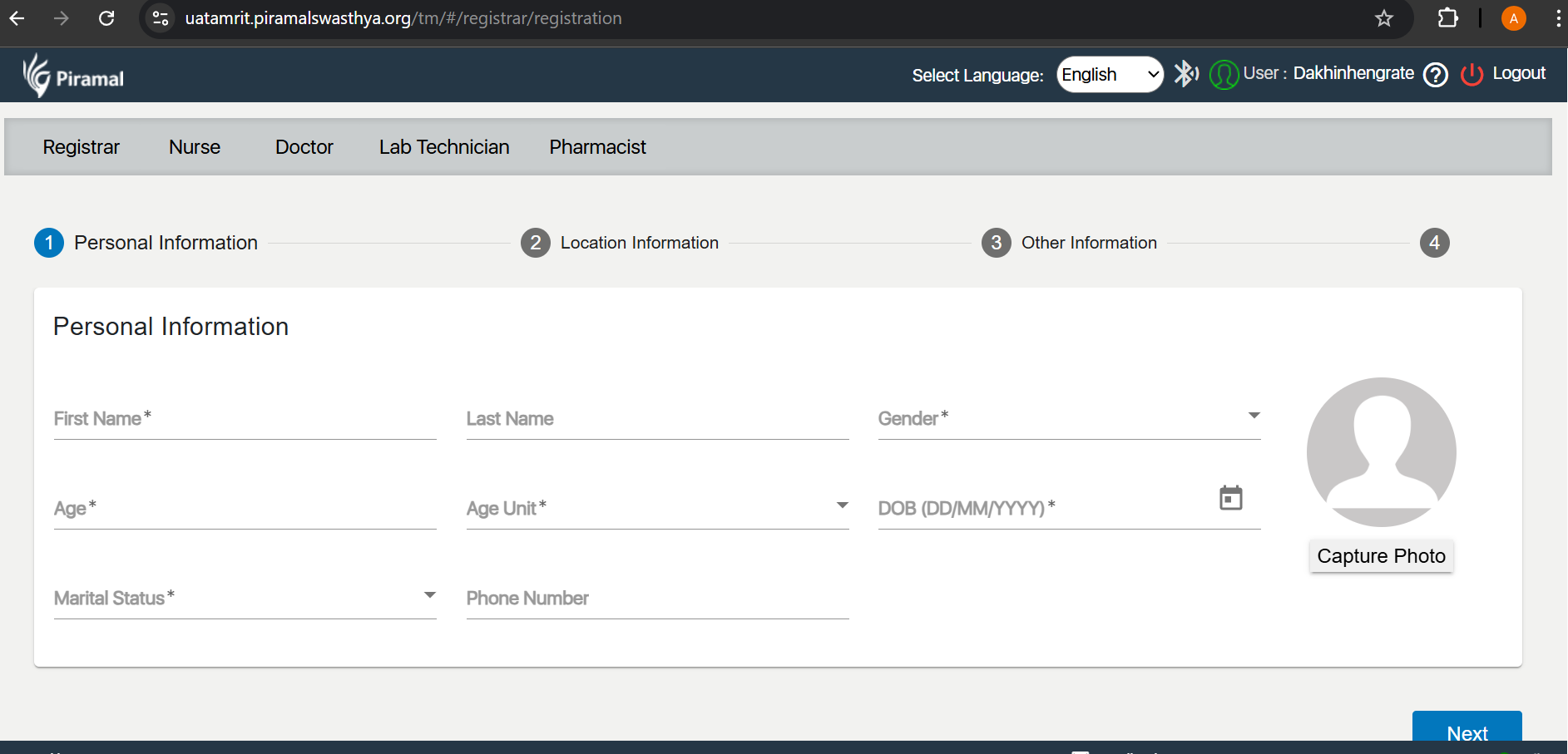
Task: Click the Phone Number field
Action: [x=657, y=599]
